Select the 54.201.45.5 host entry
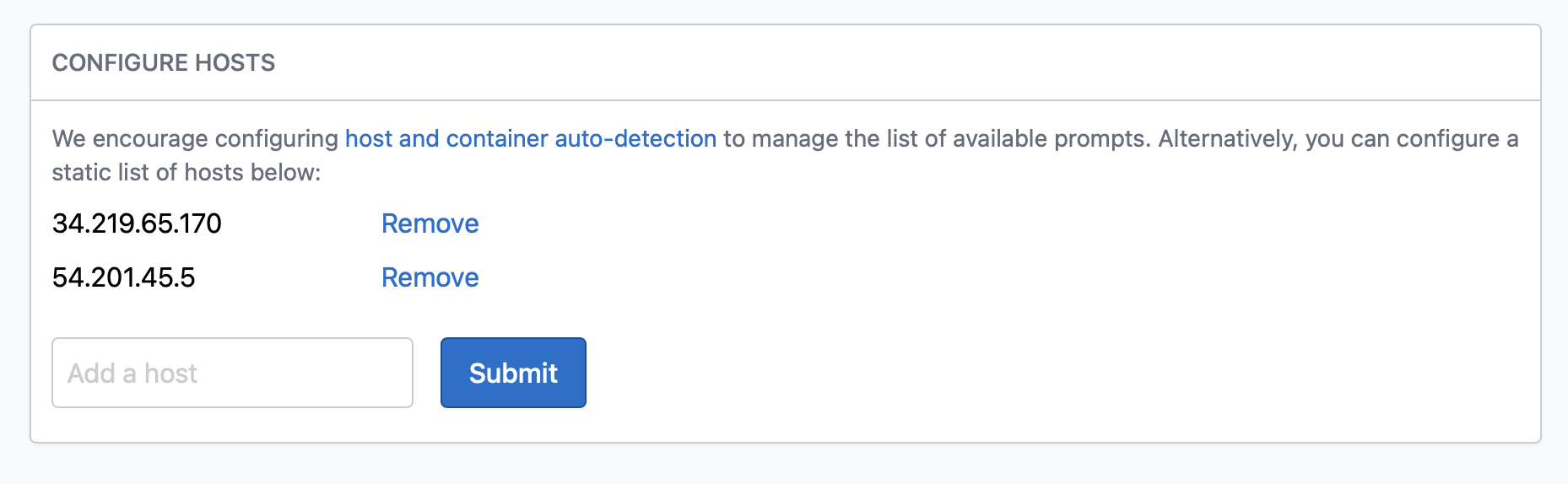The width and height of the screenshot is (1568, 484). 124,277
